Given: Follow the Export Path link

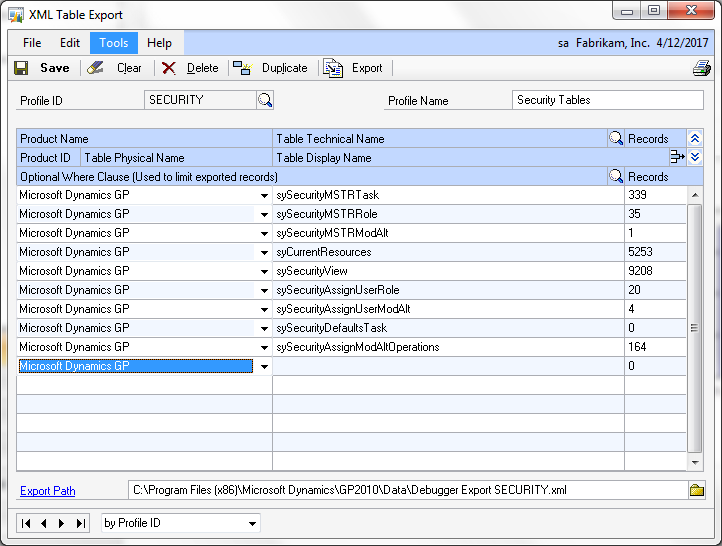Looking at the screenshot, I should coord(48,491).
